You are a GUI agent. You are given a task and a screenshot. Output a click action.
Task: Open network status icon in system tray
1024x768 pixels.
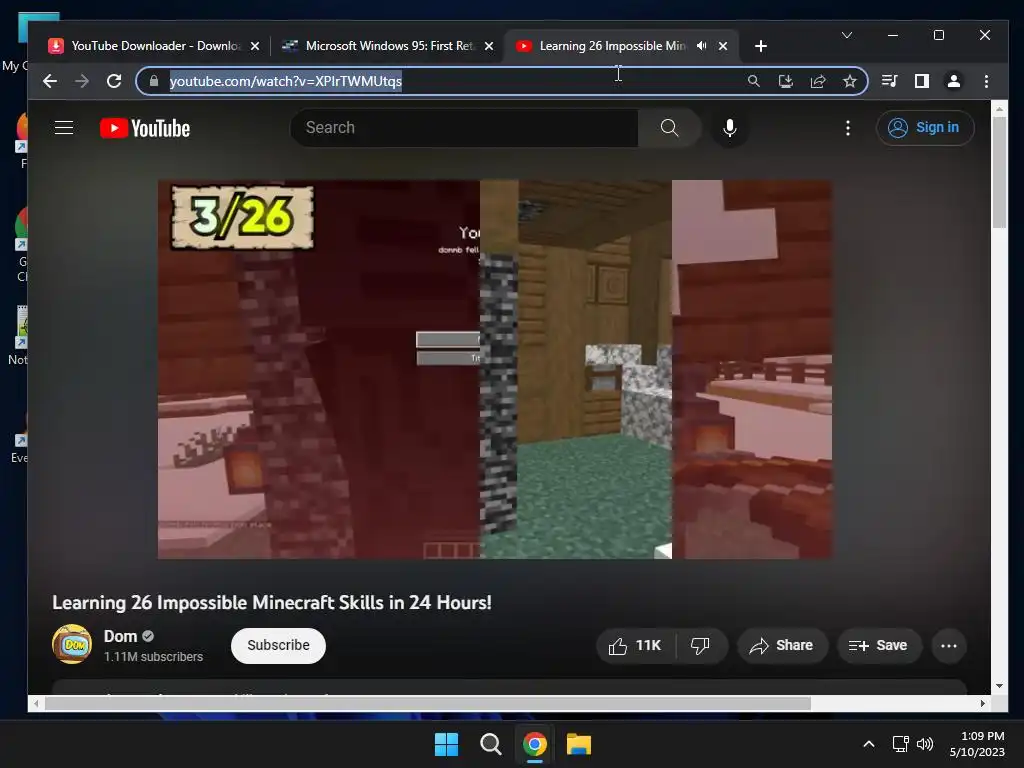coord(901,744)
